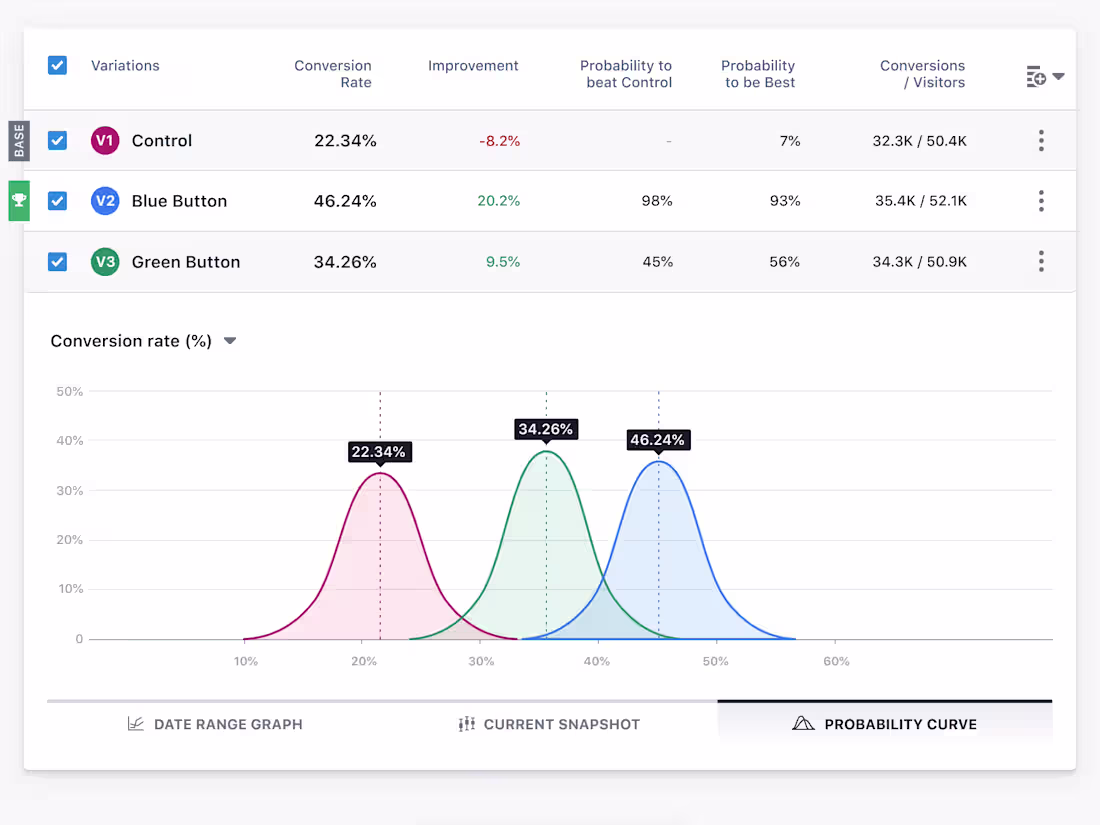Open the Blue Button row options menu
Image resolution: width=1100 pixels, height=825 pixels.
pos(1041,200)
